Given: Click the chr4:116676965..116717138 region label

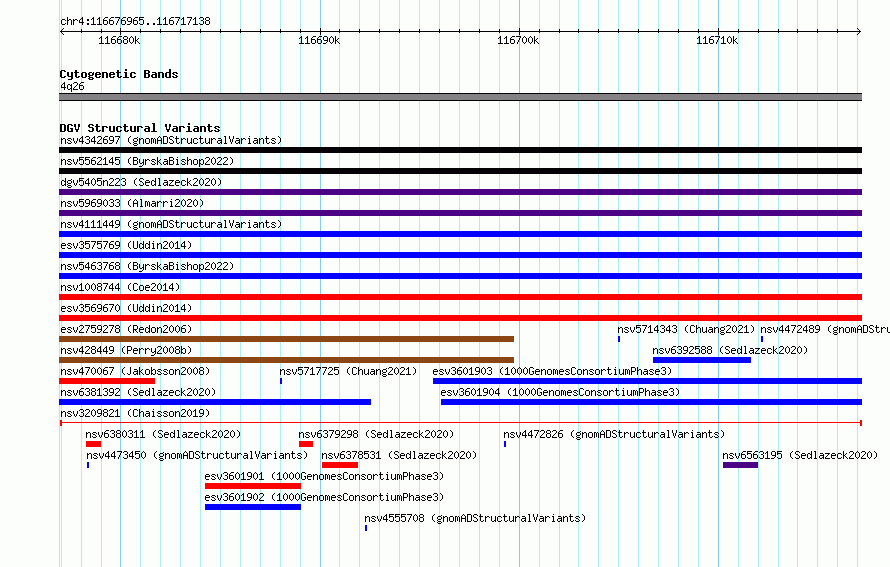Looking at the screenshot, I should [135, 21].
